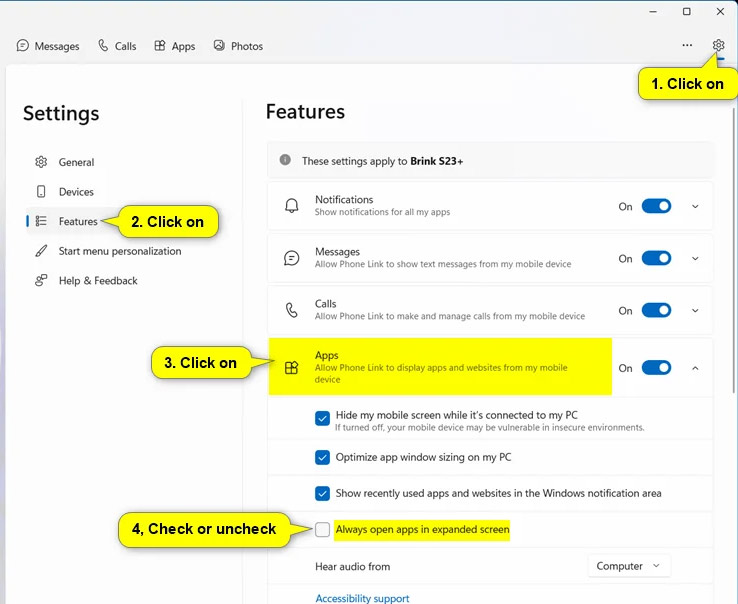Open the Hear audio from dropdown

pyautogui.click(x=628, y=566)
